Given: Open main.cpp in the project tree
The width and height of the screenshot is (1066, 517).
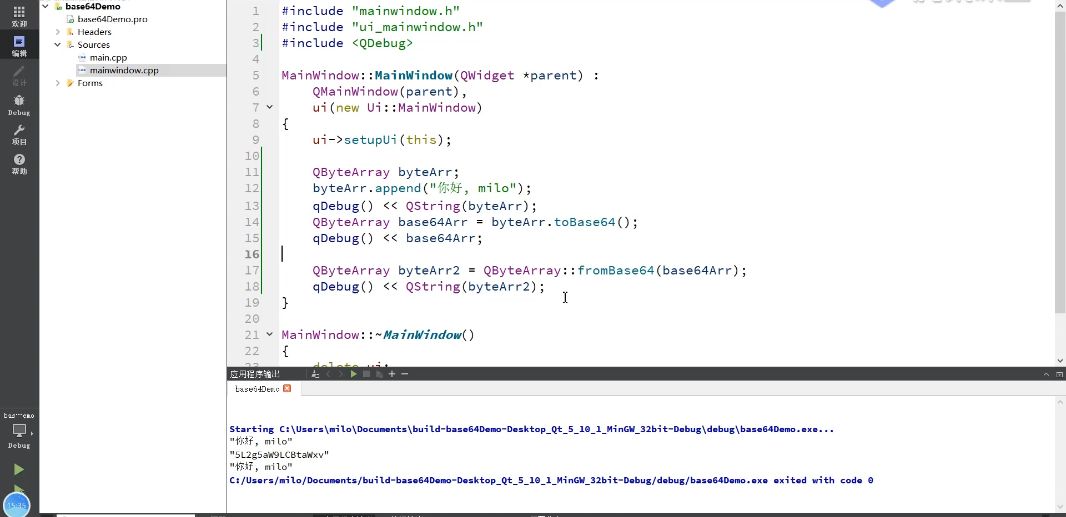Looking at the screenshot, I should 108,58.
